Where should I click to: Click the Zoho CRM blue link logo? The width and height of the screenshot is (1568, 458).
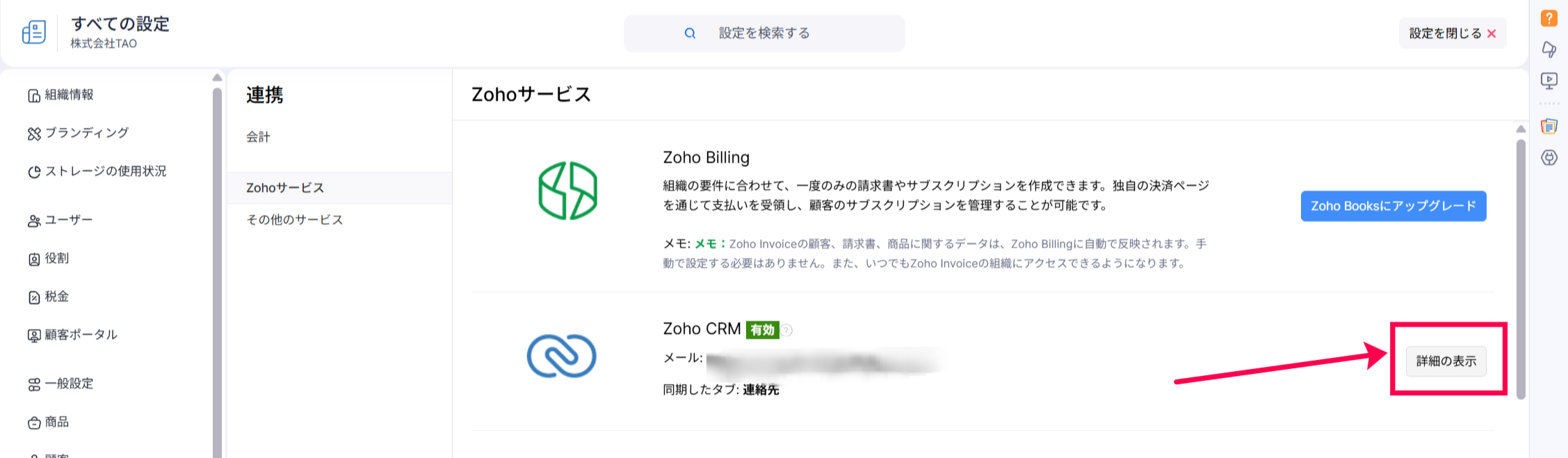tap(561, 356)
